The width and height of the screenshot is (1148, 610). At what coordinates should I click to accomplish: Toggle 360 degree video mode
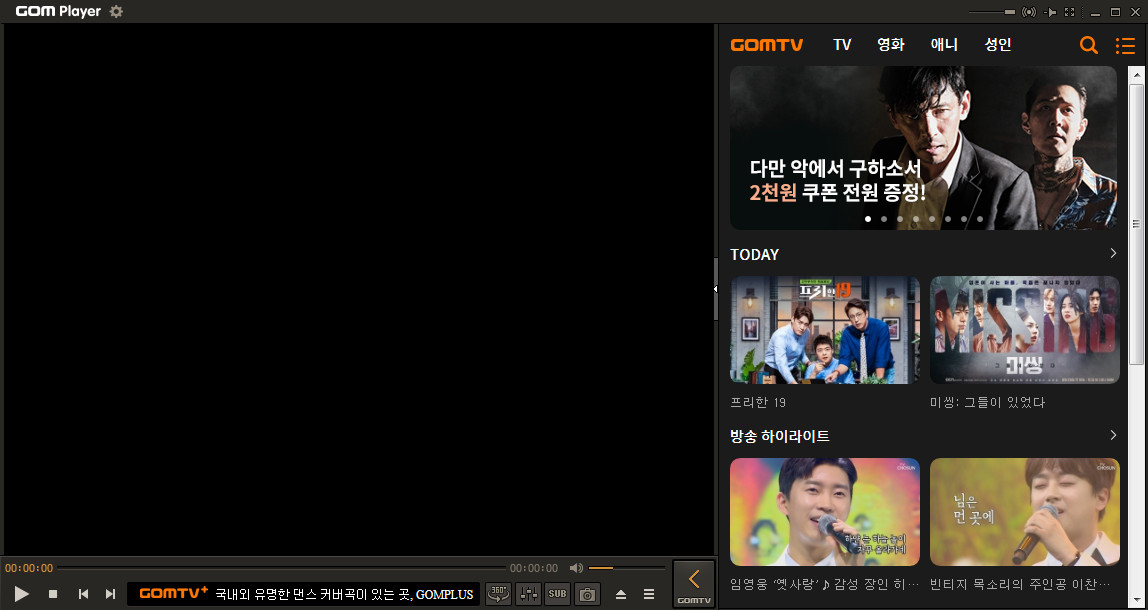coord(499,594)
